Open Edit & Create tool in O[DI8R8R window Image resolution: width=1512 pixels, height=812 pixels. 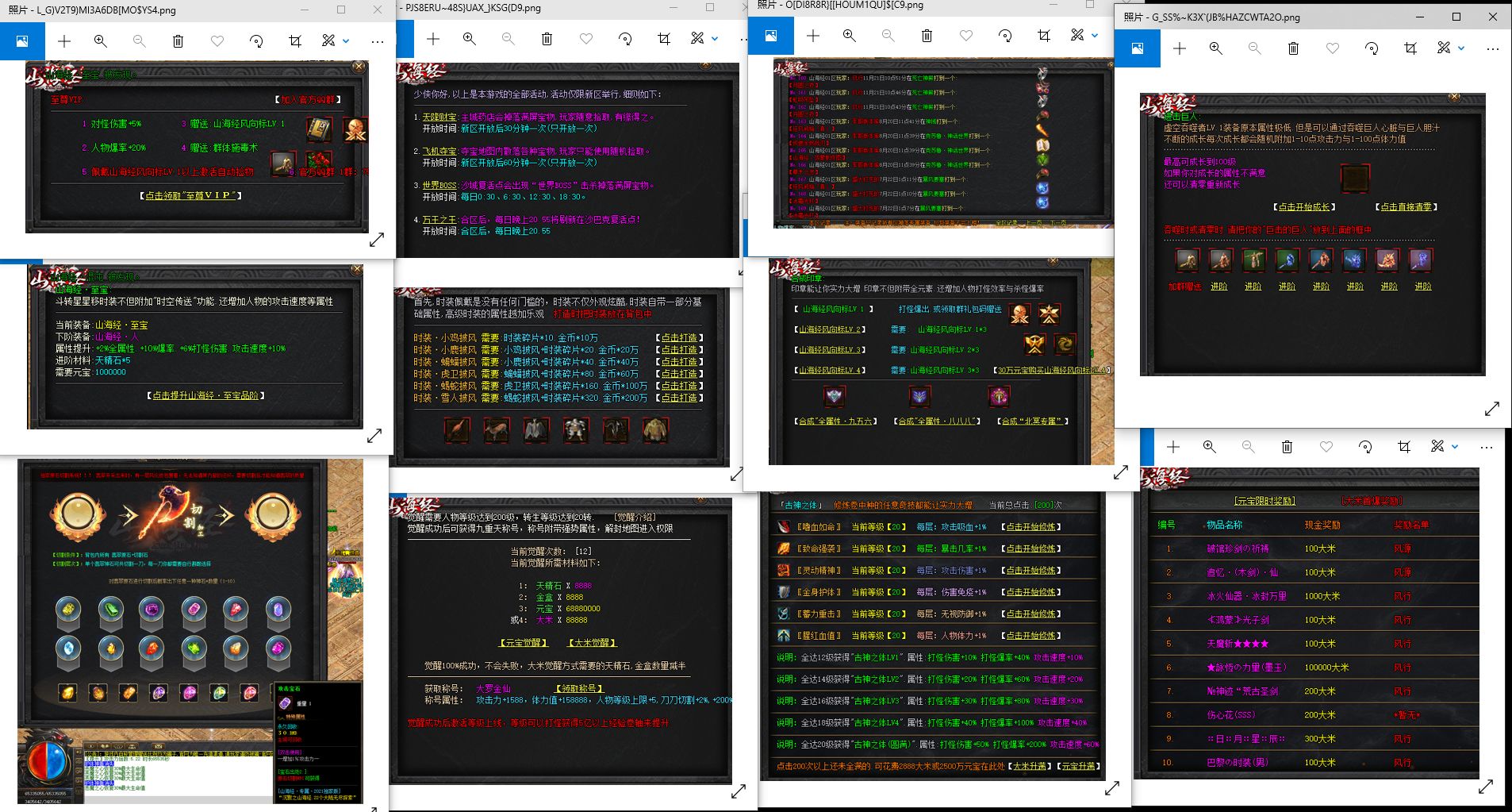click(1077, 35)
